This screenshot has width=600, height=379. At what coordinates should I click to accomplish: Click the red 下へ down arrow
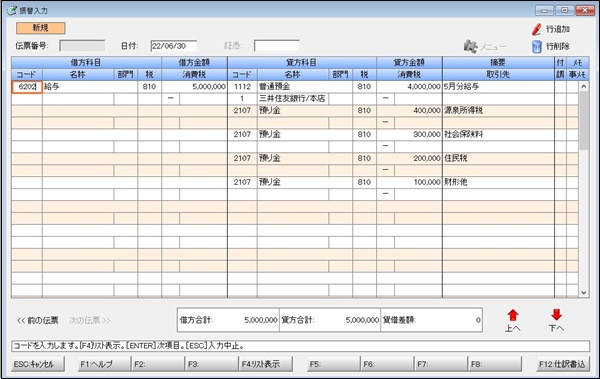(556, 315)
